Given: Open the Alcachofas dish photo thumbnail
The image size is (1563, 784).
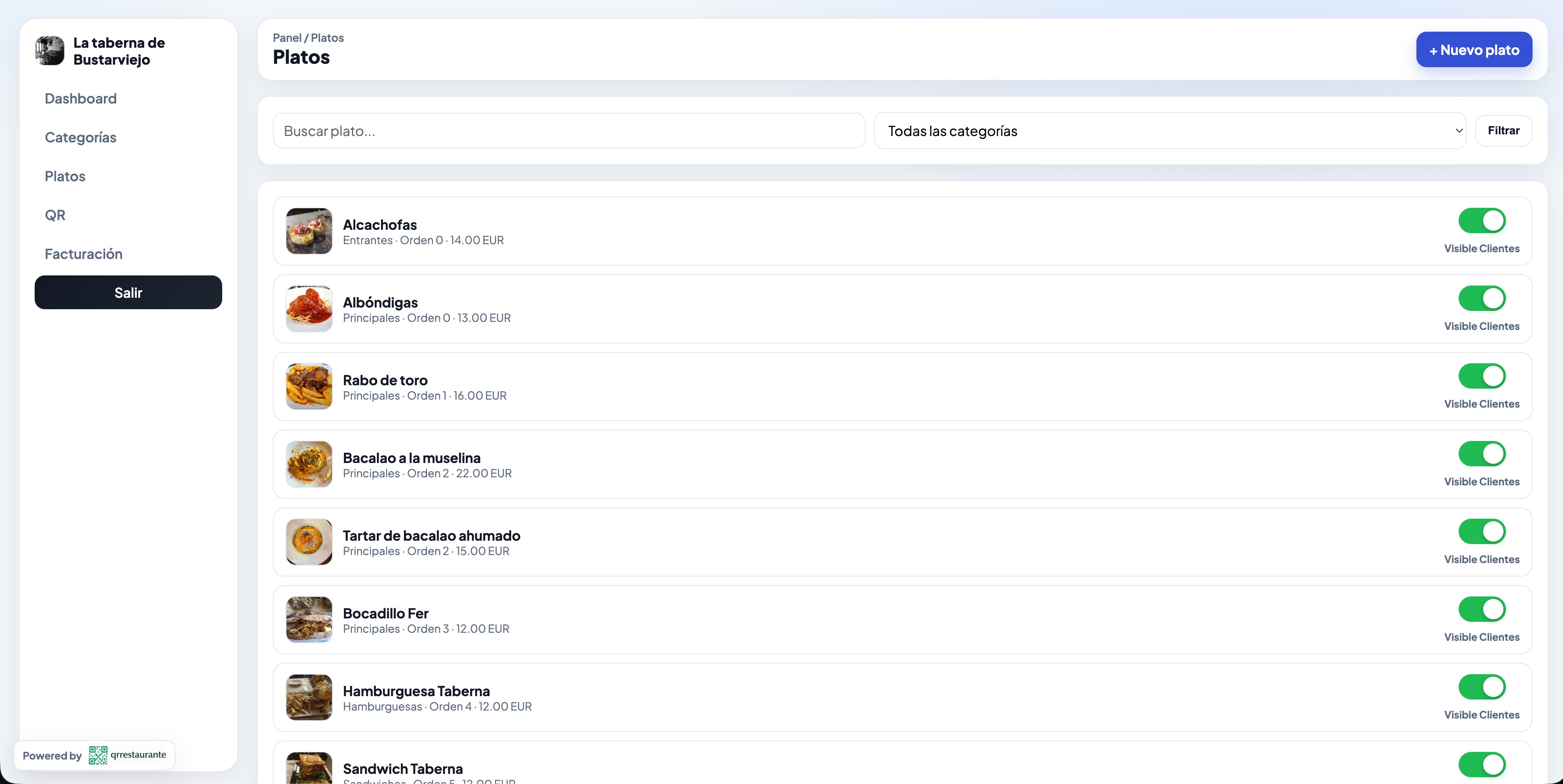Looking at the screenshot, I should [x=309, y=231].
